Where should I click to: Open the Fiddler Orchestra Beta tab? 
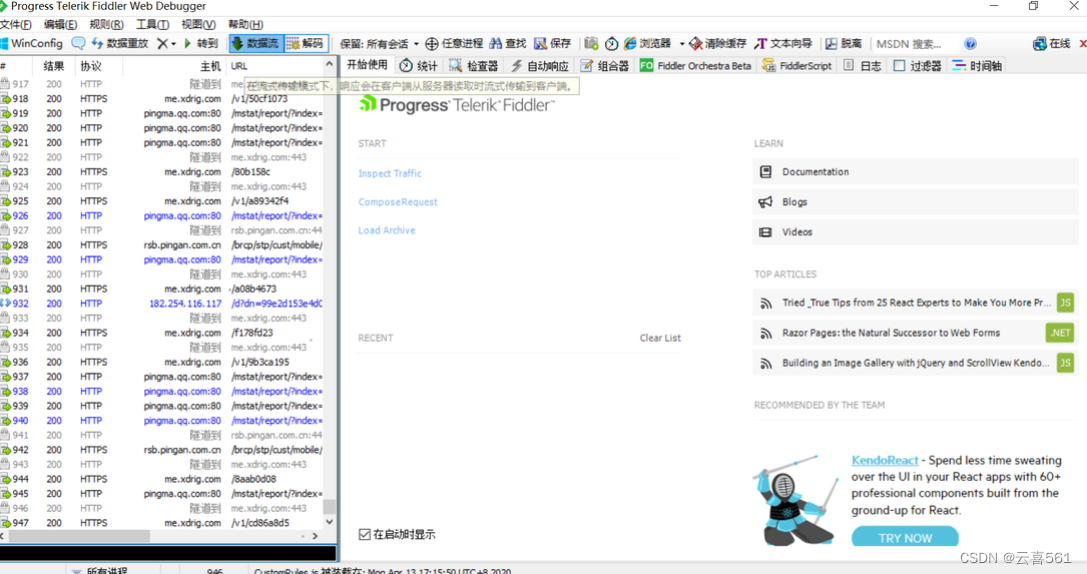click(695, 66)
